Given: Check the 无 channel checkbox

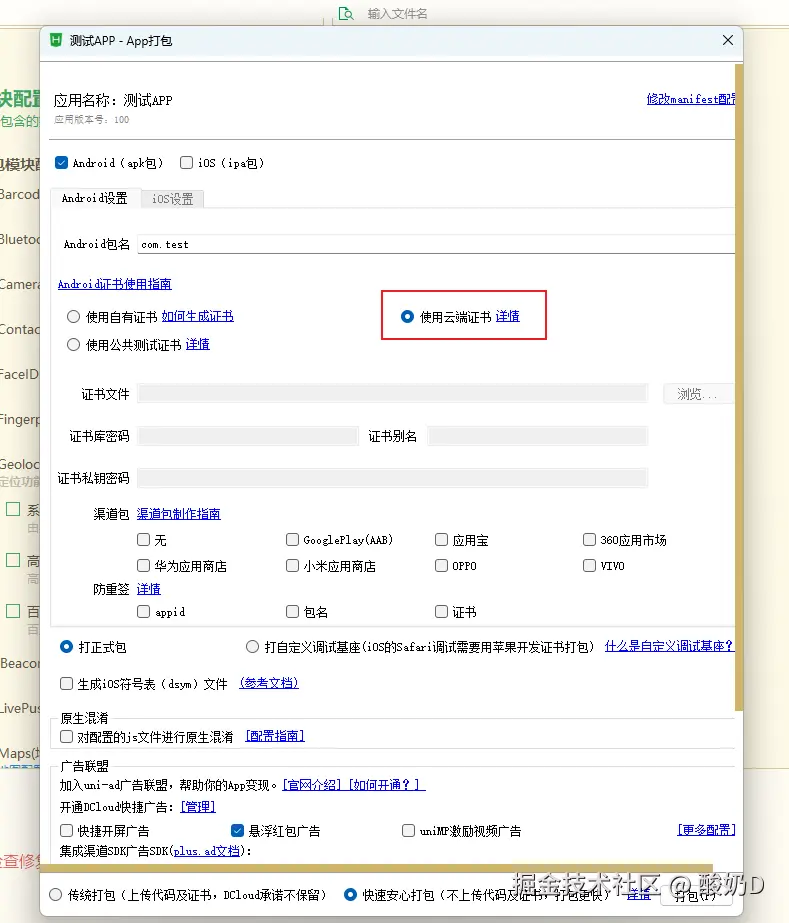Looking at the screenshot, I should pos(143,539).
